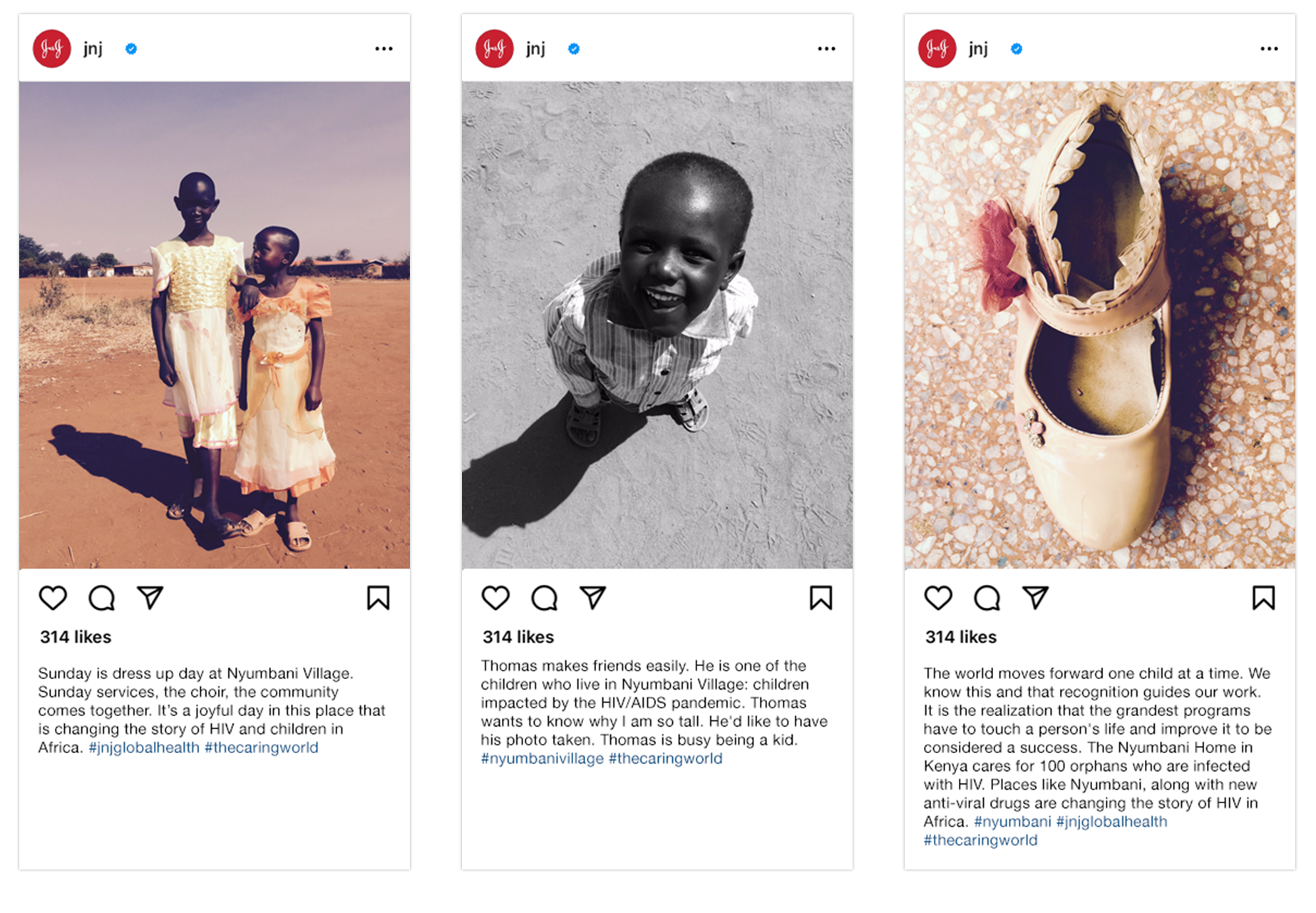Open more options on first post
Viewport: 1316px width, 913px height.
pos(384,49)
